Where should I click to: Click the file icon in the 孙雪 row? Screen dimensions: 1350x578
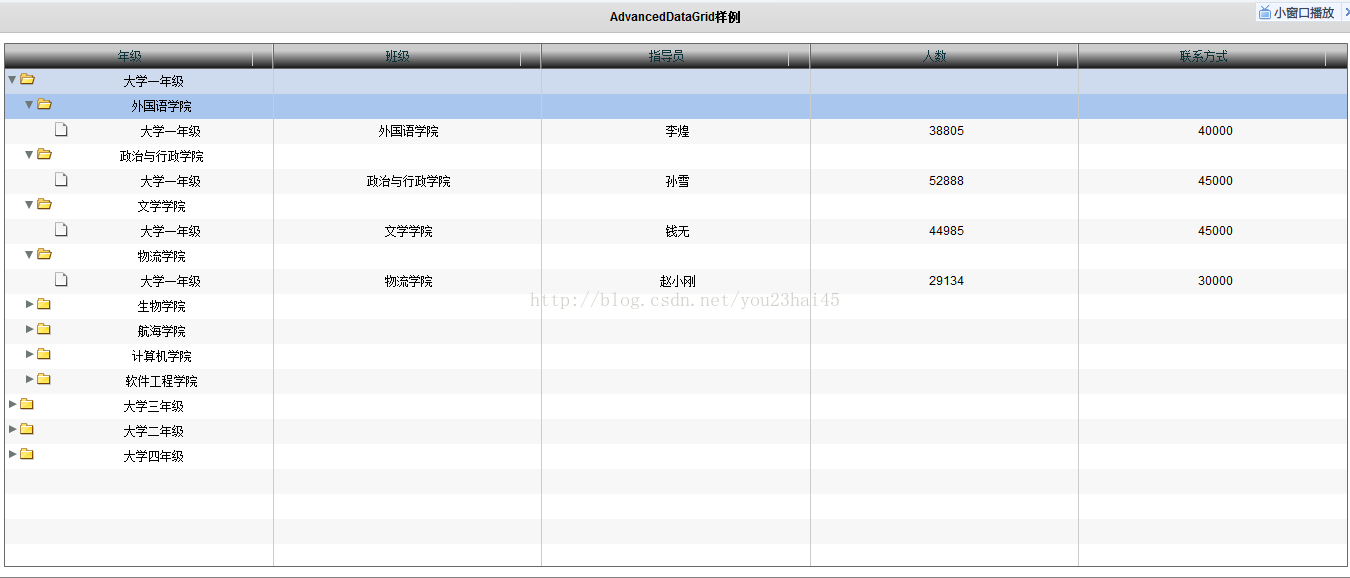tap(61, 179)
